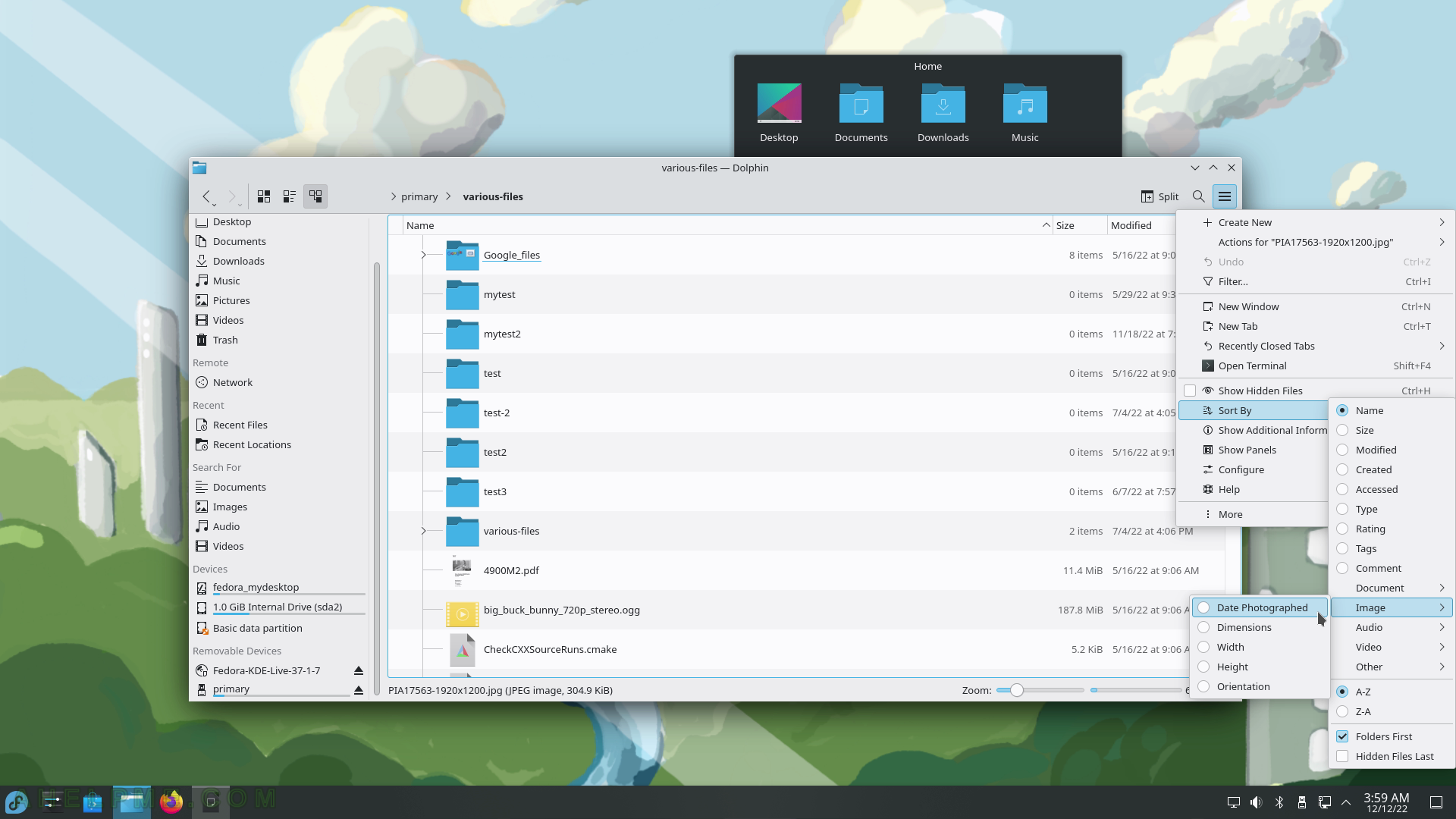Open the More menu entry
The image size is (1456, 819).
(1254, 514)
